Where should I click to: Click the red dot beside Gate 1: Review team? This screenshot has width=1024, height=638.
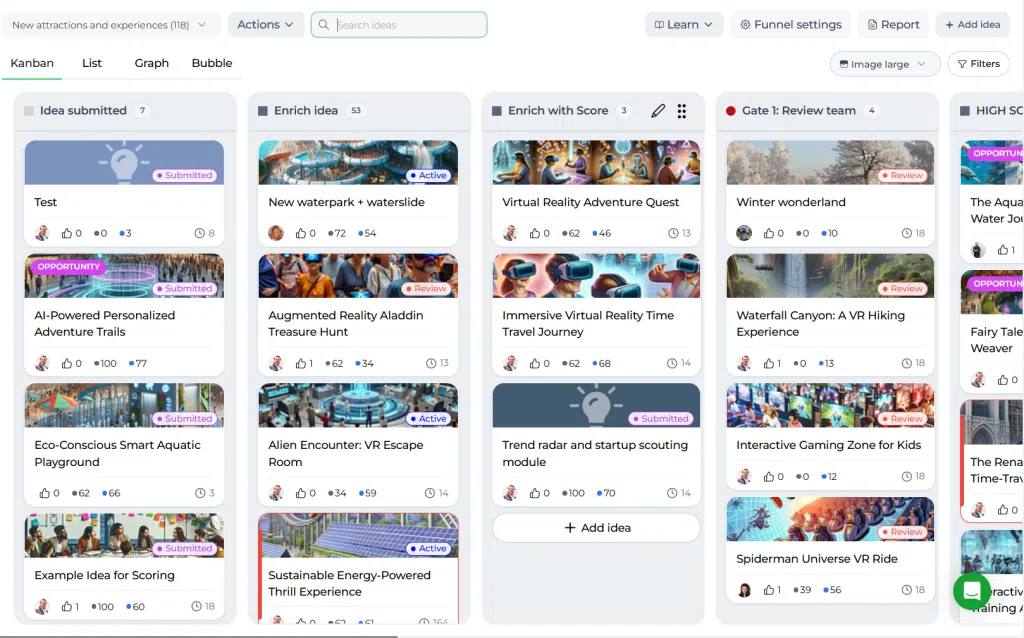[731, 111]
